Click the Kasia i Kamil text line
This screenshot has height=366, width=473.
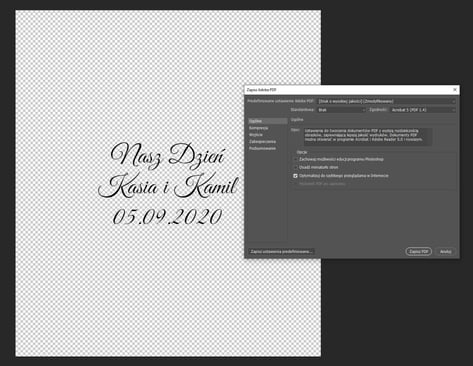168,187
